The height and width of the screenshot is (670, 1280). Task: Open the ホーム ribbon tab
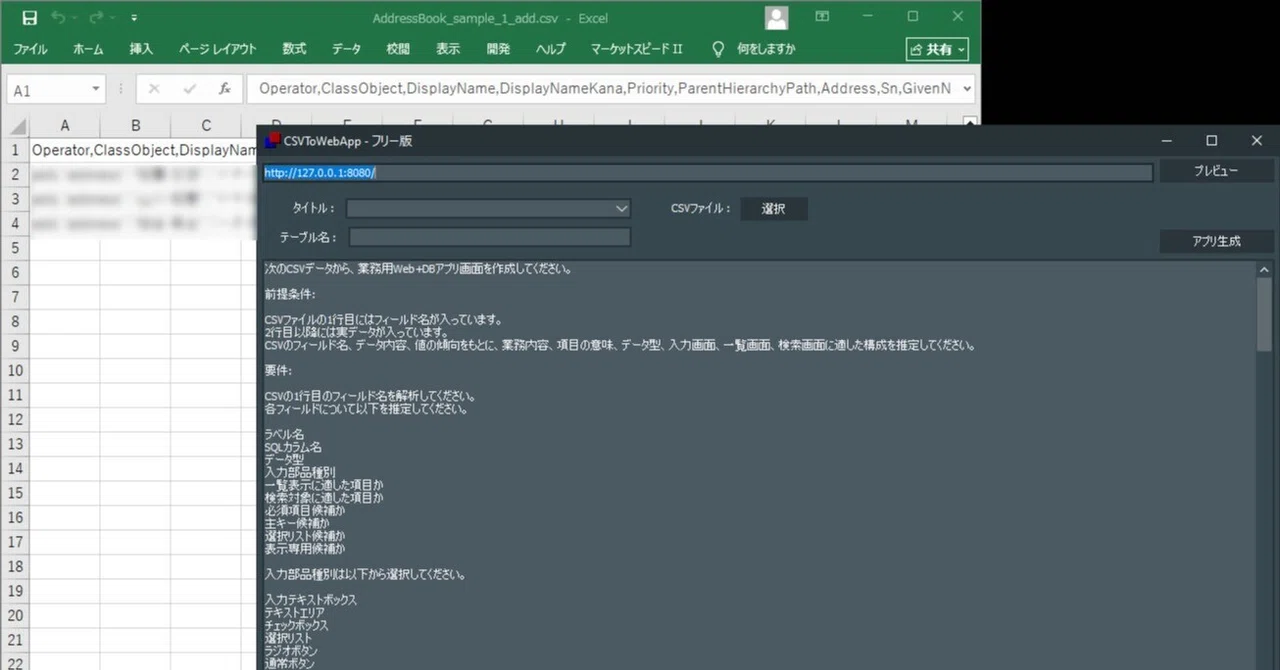coord(88,49)
